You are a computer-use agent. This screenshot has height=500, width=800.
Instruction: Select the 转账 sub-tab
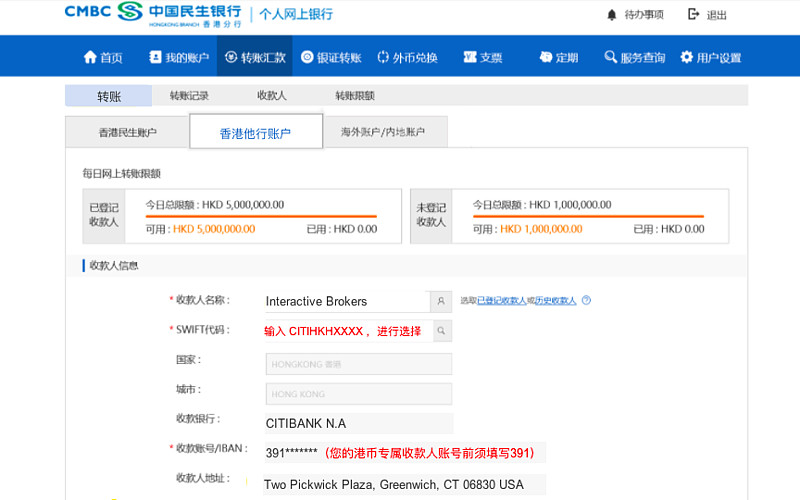pyautogui.click(x=109, y=96)
